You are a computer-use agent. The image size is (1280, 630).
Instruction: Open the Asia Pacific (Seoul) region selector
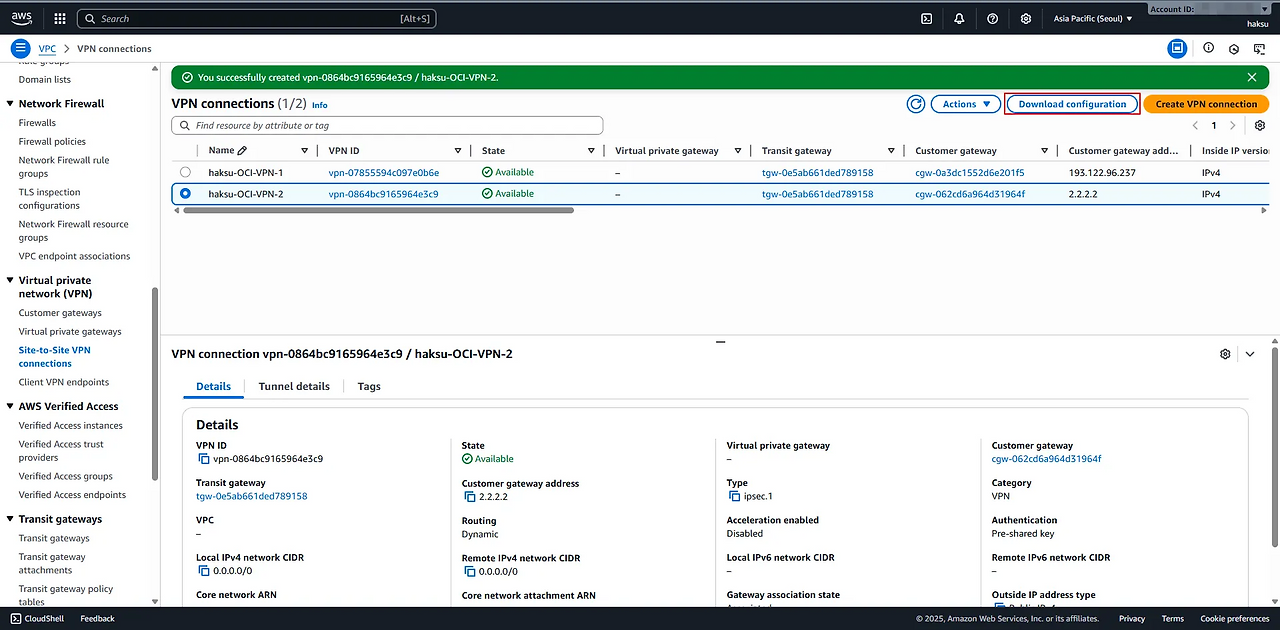click(x=1093, y=18)
